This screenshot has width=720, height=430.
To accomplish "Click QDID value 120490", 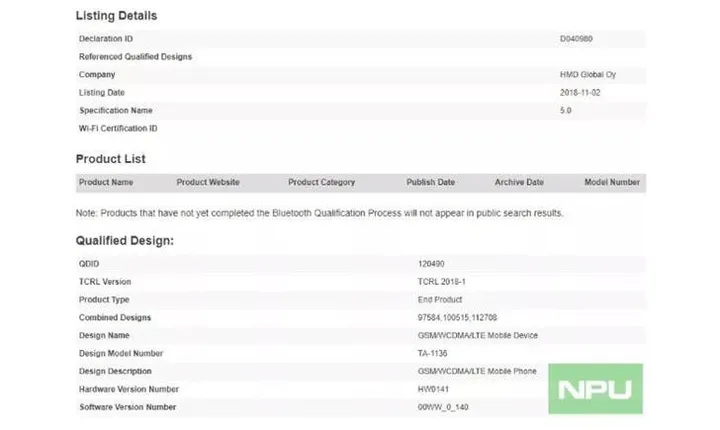I will tap(430, 264).
